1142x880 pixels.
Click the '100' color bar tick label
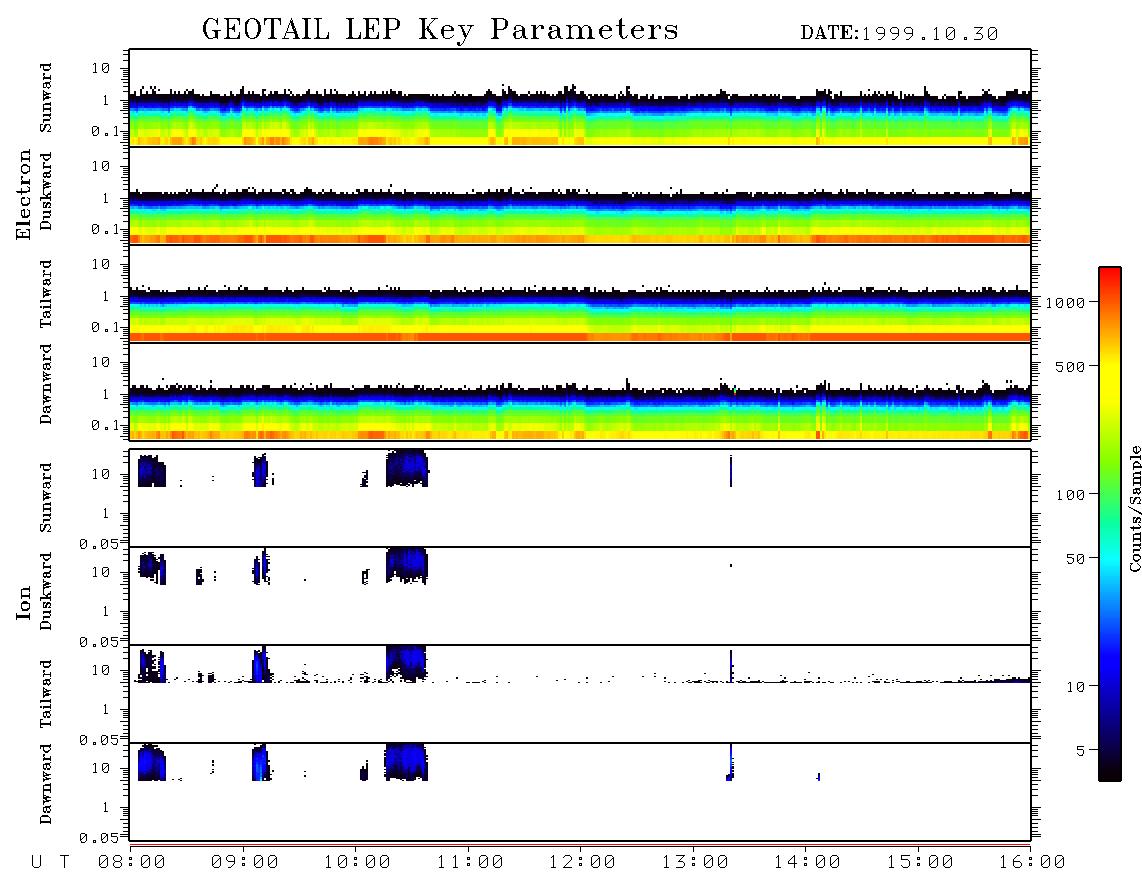coord(1070,495)
